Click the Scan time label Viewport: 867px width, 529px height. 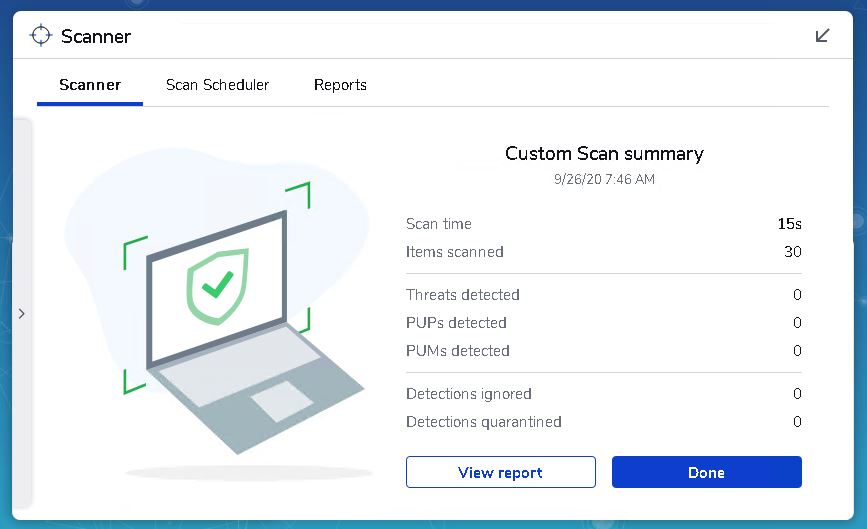click(x=438, y=224)
